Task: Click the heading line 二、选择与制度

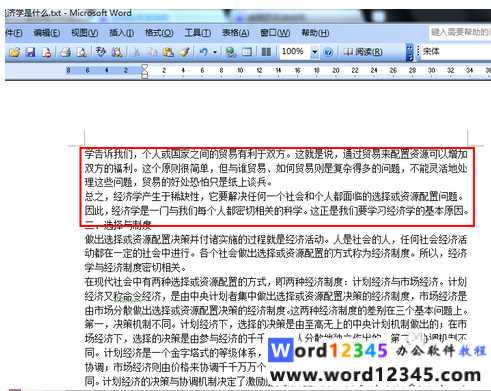Action: [x=118, y=226]
